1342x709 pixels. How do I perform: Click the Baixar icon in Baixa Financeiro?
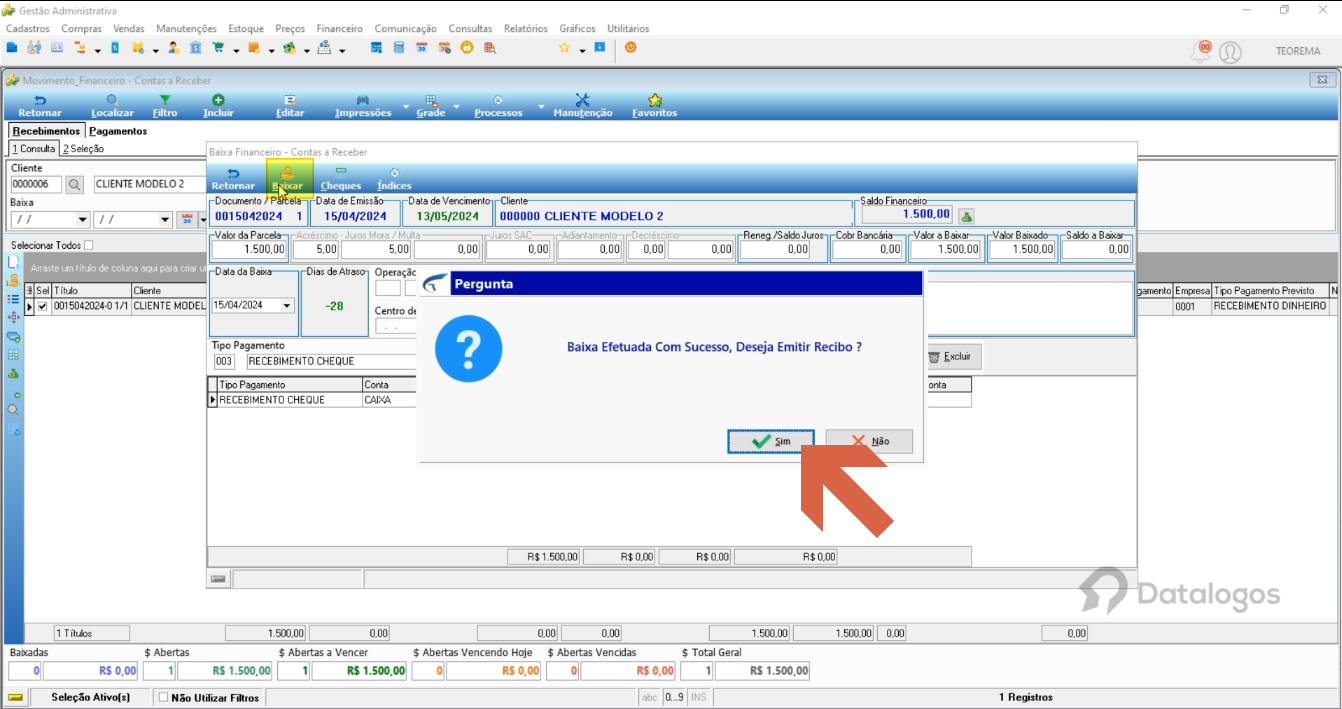[288, 174]
